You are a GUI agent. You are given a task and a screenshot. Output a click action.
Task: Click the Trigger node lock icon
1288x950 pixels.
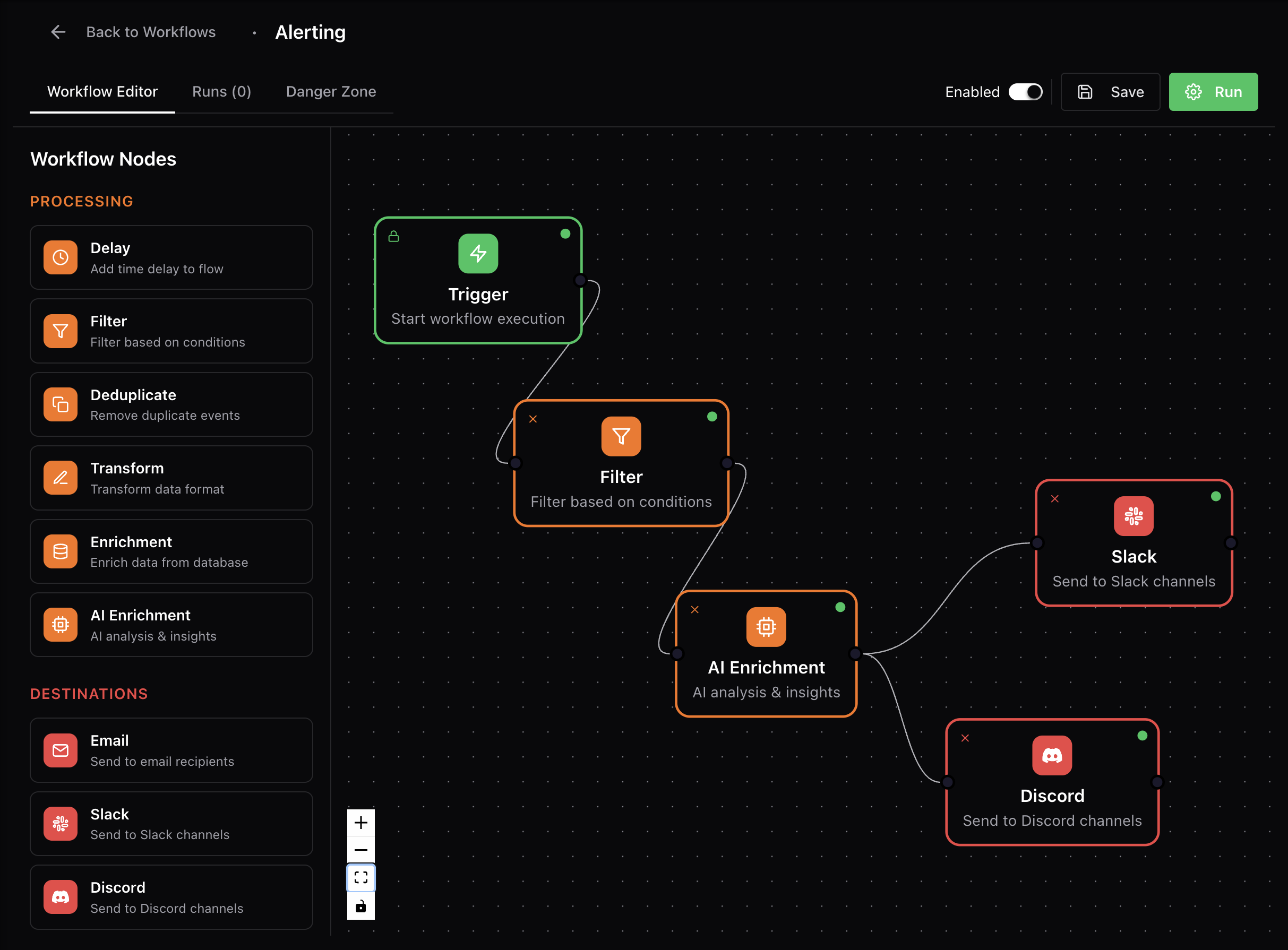[393, 236]
